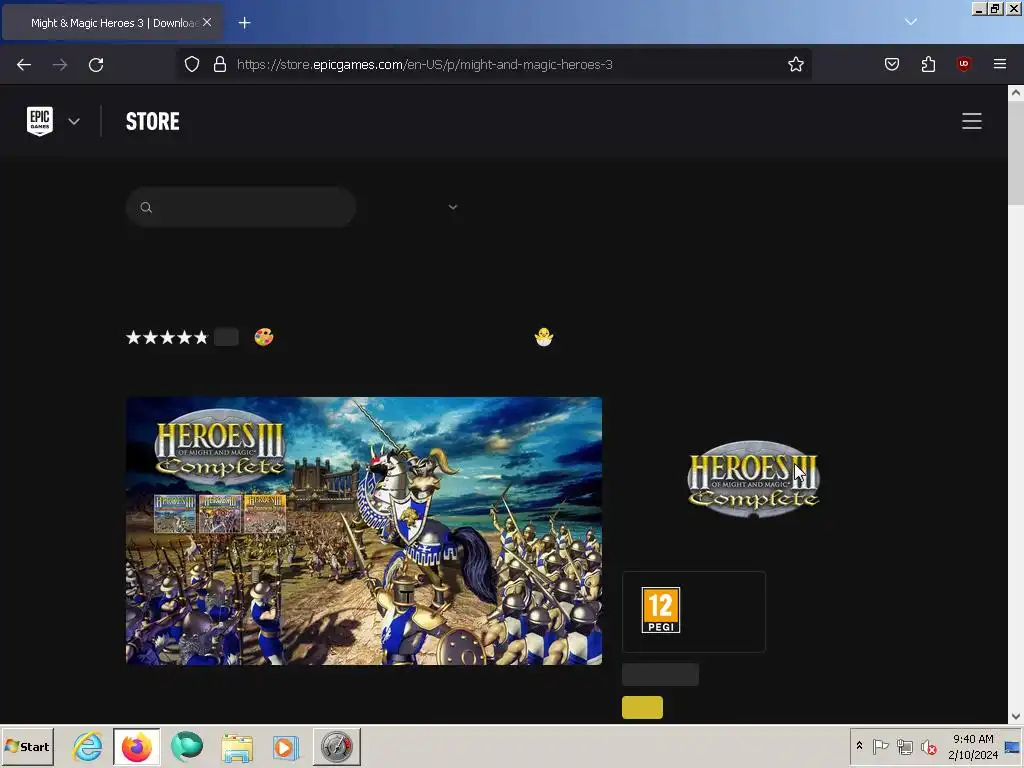
Task: Open Action Center flag icon
Action: click(880, 746)
